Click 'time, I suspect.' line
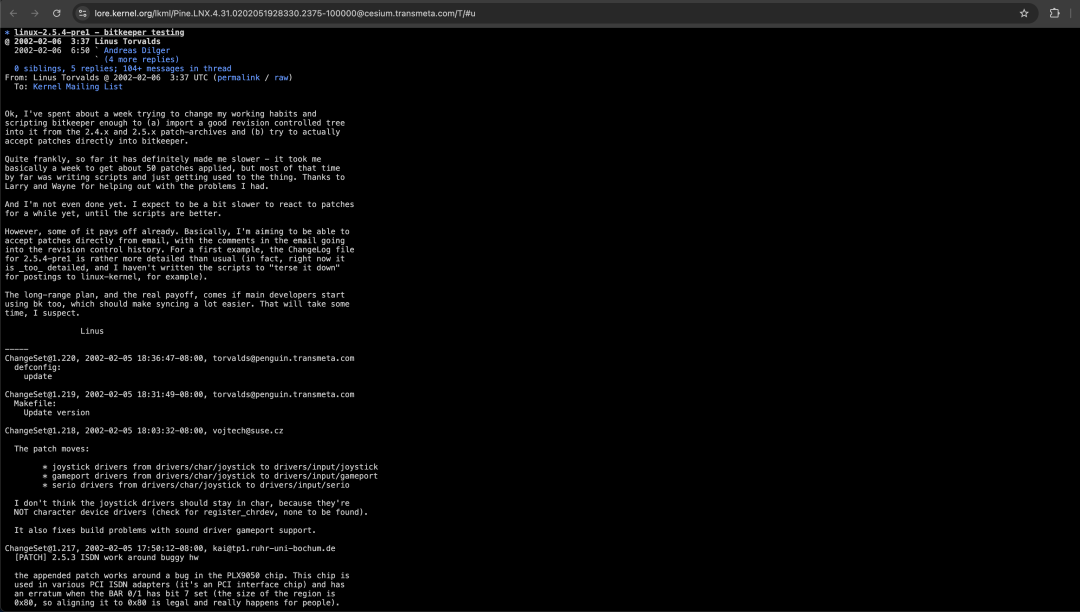 (x=40, y=313)
